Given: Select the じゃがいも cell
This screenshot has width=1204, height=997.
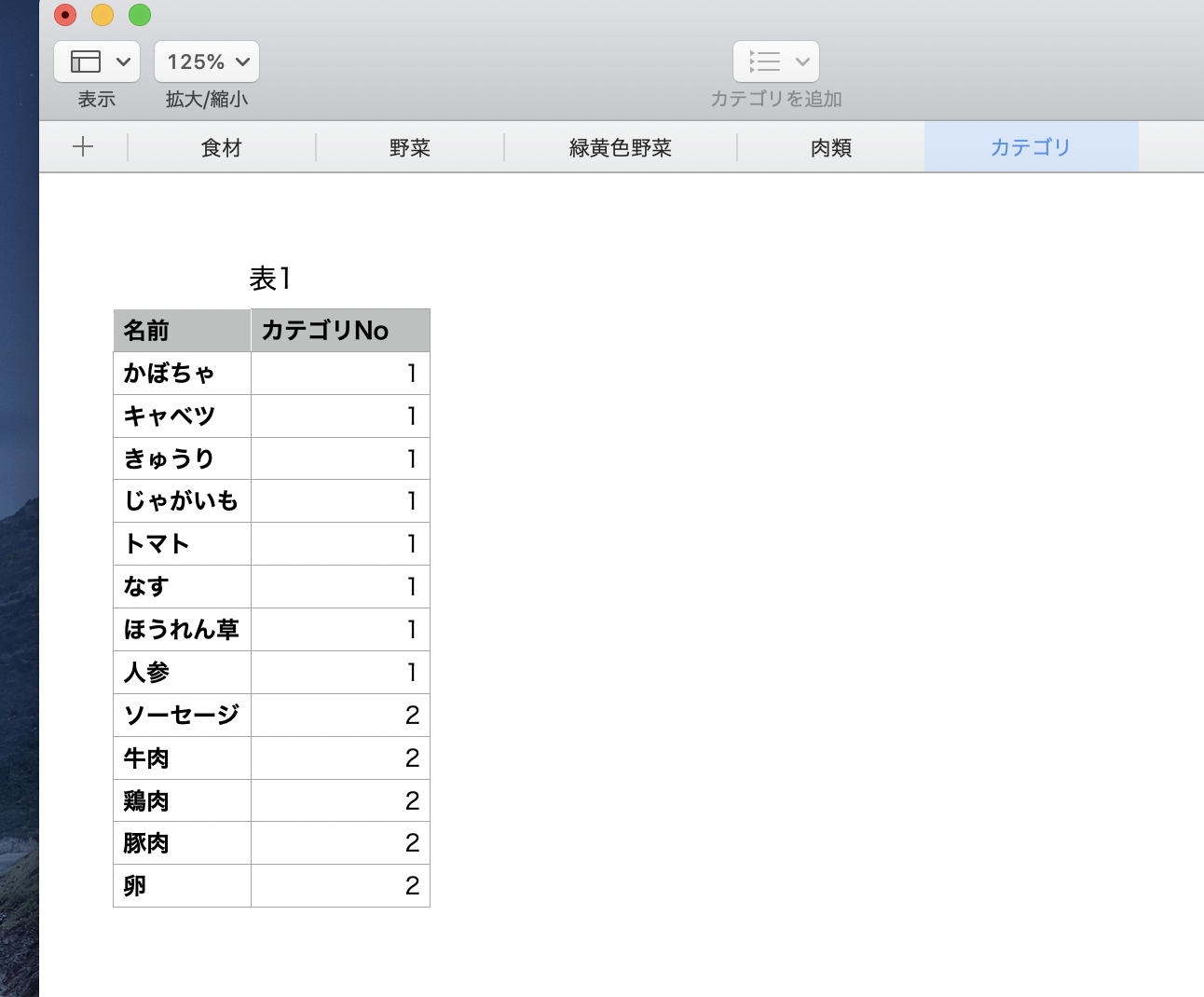Looking at the screenshot, I should (x=183, y=501).
